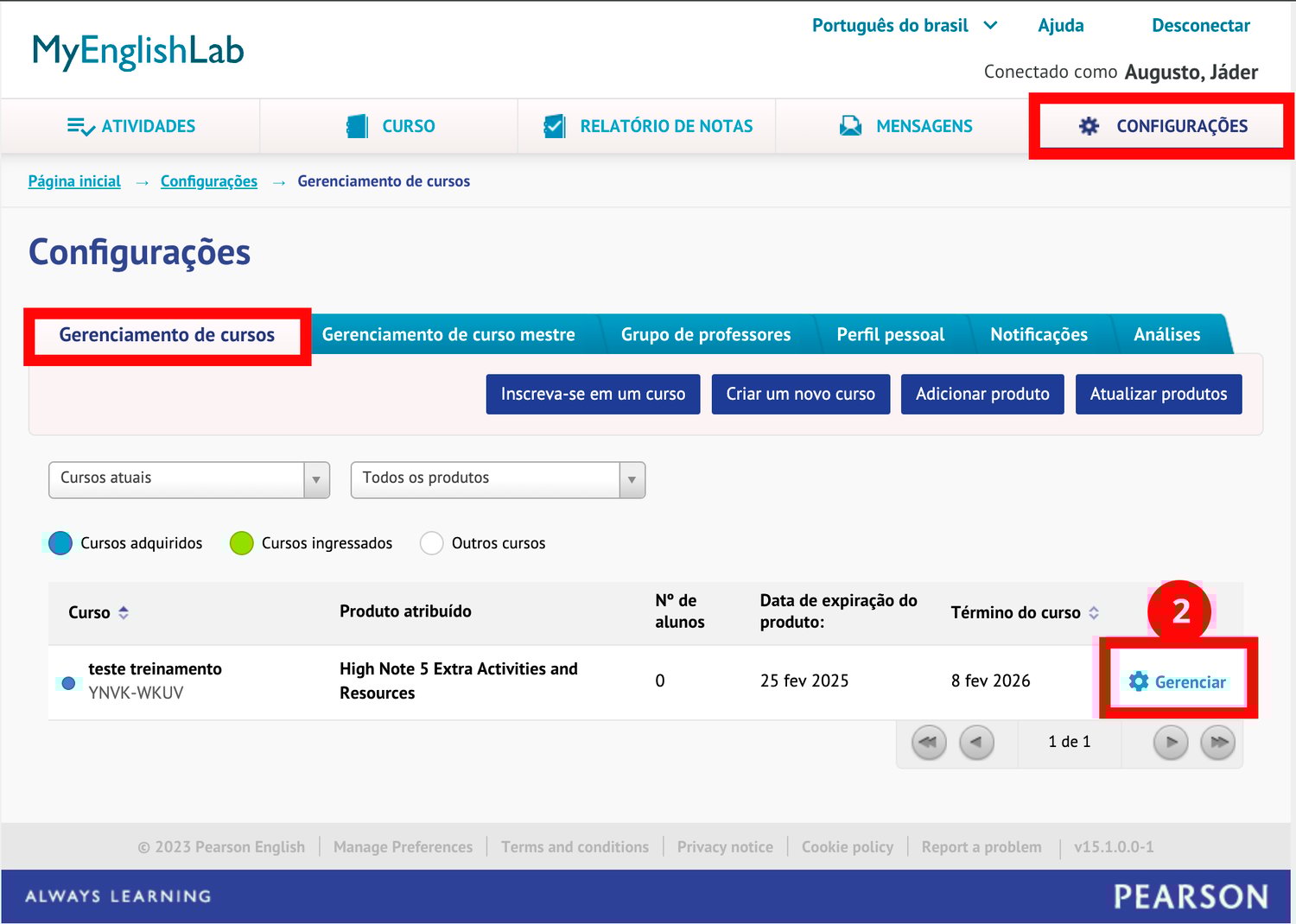Screen dimensions: 1296x924
Task: Open the Notificações tab
Action: coord(1039,335)
